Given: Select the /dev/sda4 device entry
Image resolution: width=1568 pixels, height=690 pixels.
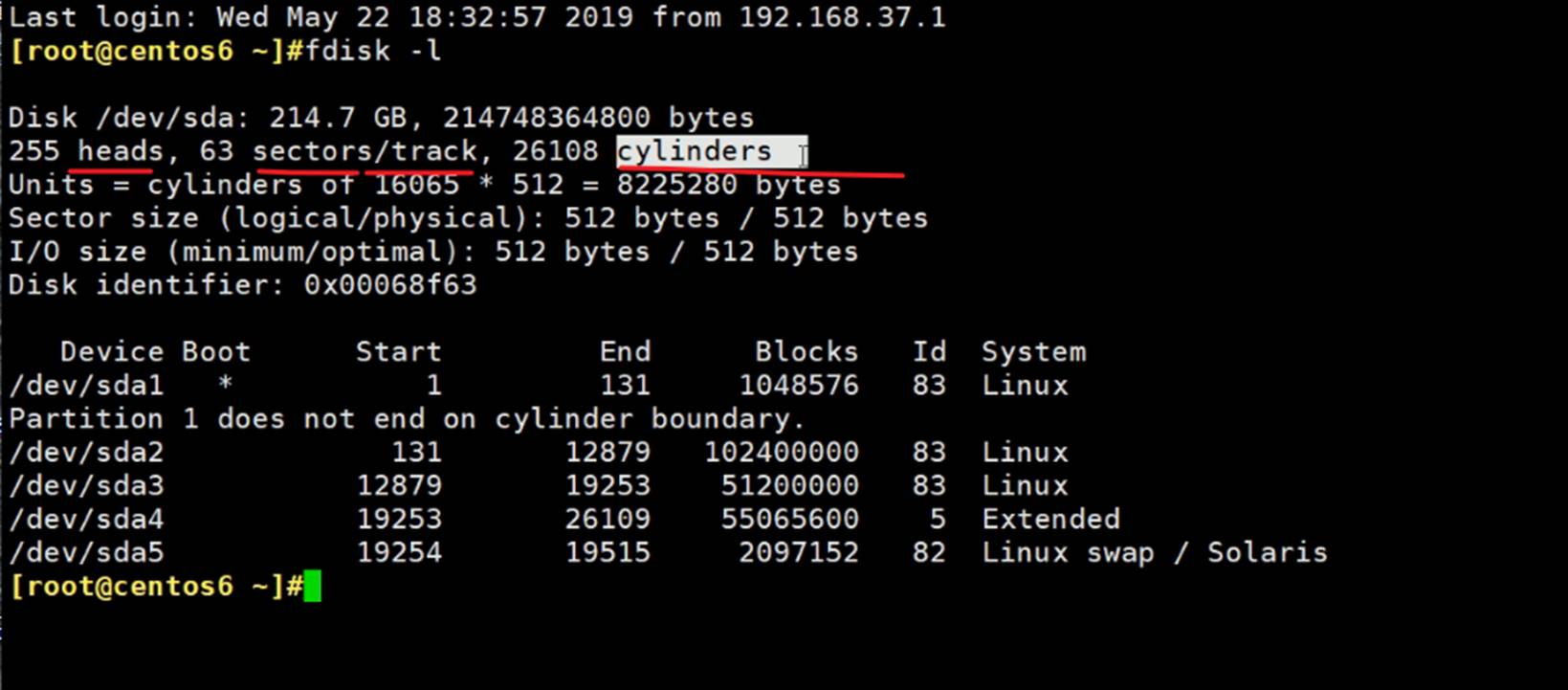Looking at the screenshot, I should 86,519.
